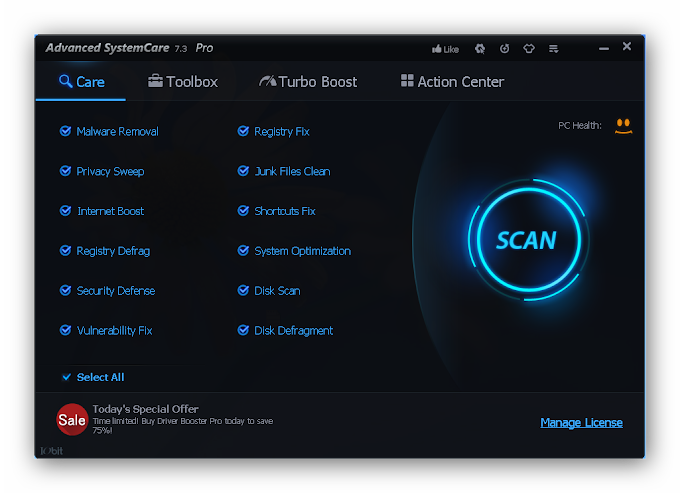The width and height of the screenshot is (680, 493).
Task: Open the skin (shirt) icon
Action: point(529,49)
